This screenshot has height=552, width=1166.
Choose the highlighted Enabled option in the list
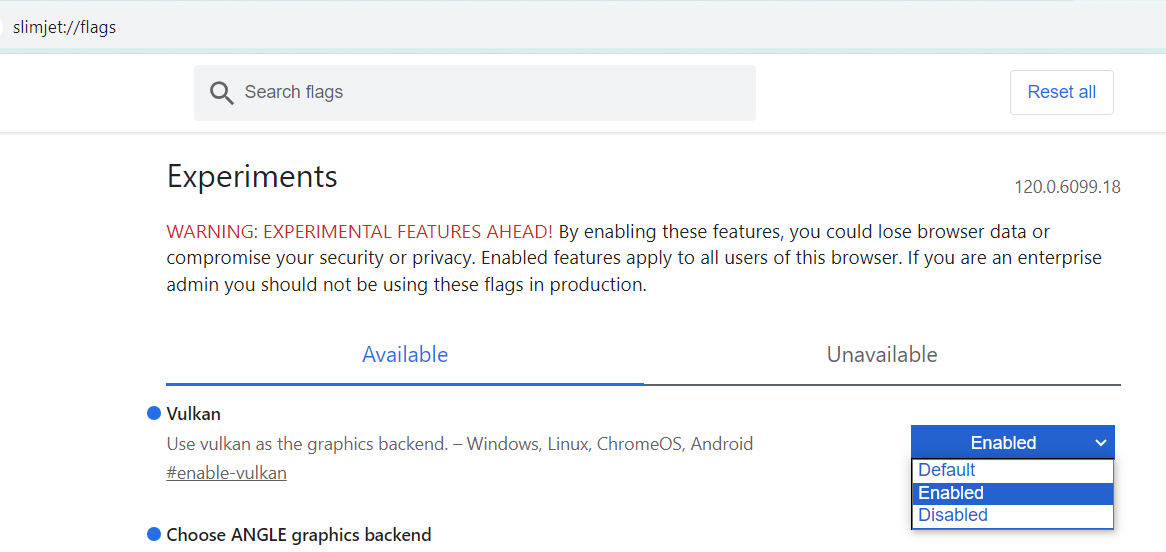pos(951,493)
